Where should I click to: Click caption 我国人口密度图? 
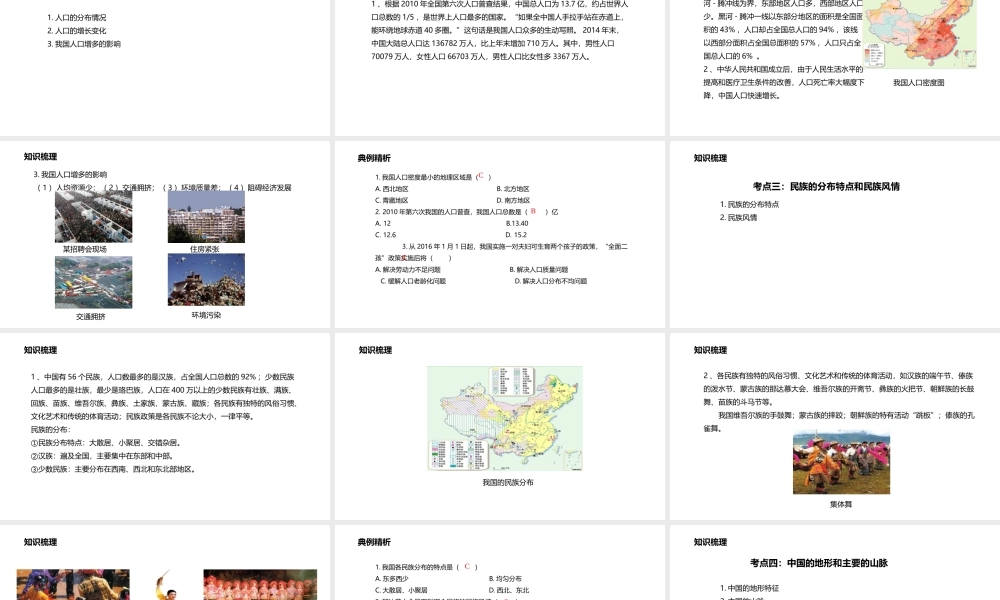pos(918,83)
